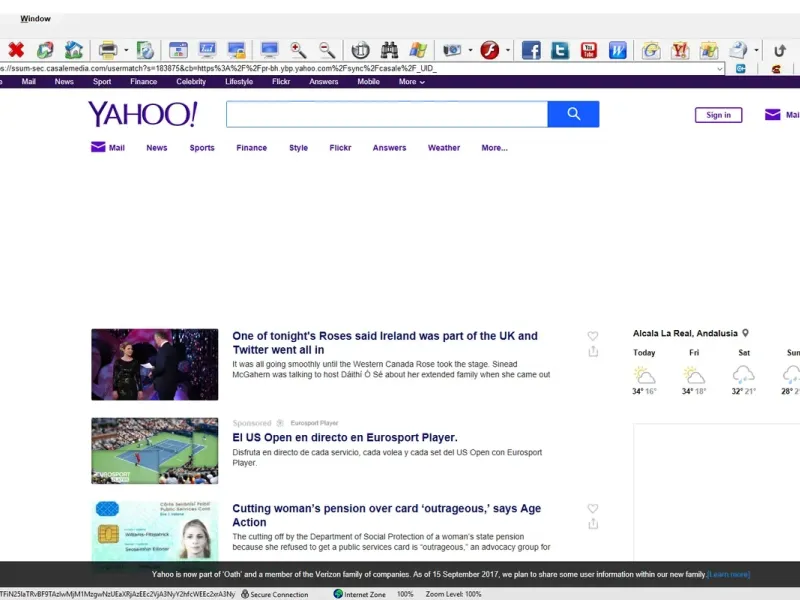This screenshot has width=800, height=600.
Task: Click the binoculars find icon
Action: 389,50
